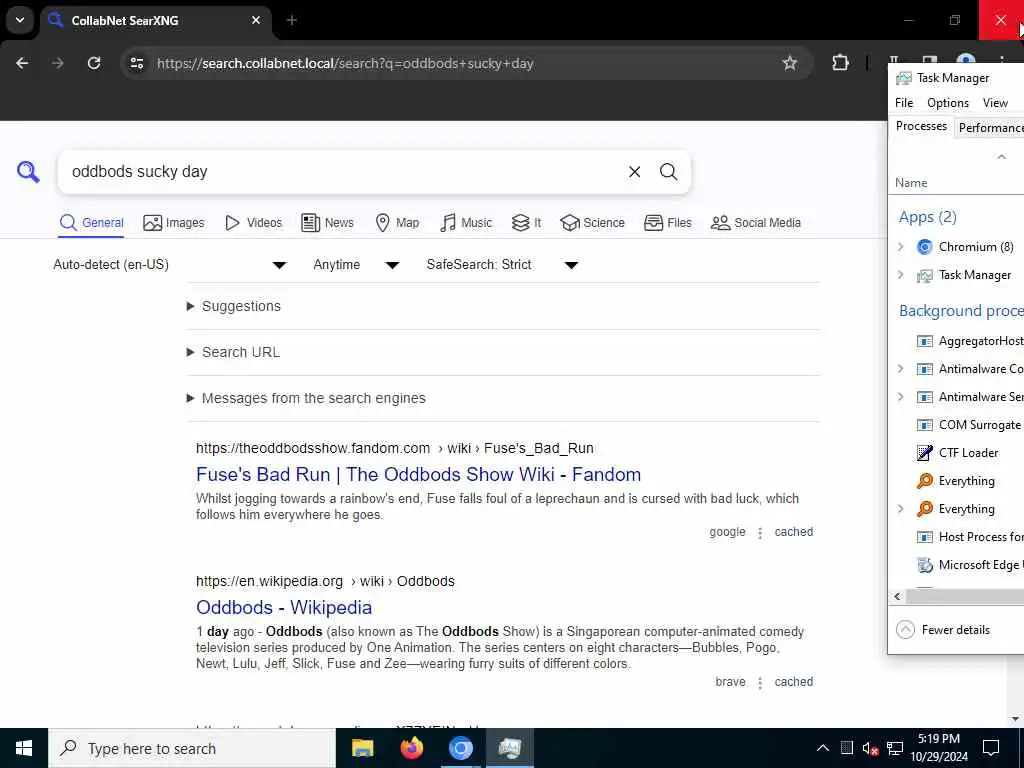
Task: Submit search with the magnifier button
Action: [x=668, y=172]
